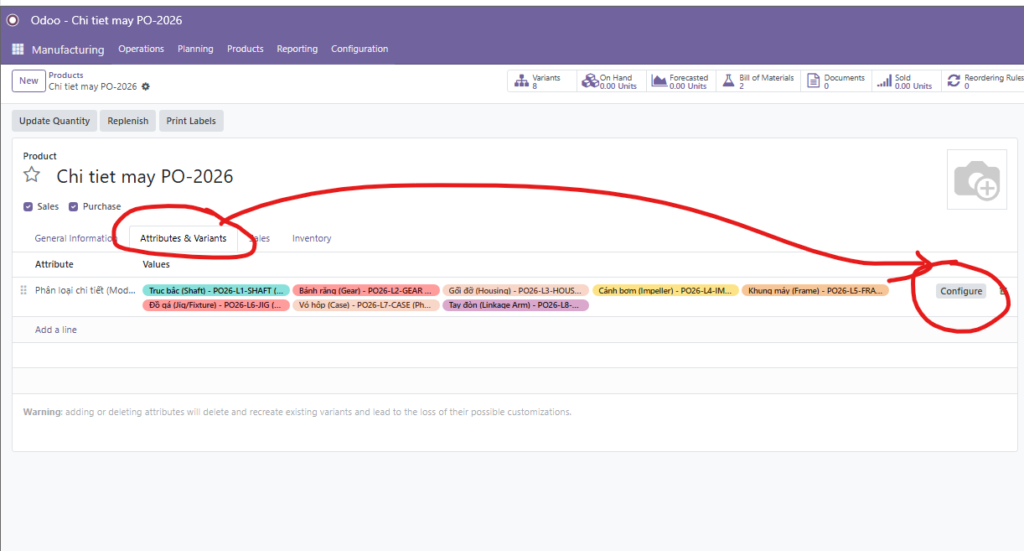The width and height of the screenshot is (1024, 551).
Task: Switch to the Inventory tab
Action: tap(311, 239)
